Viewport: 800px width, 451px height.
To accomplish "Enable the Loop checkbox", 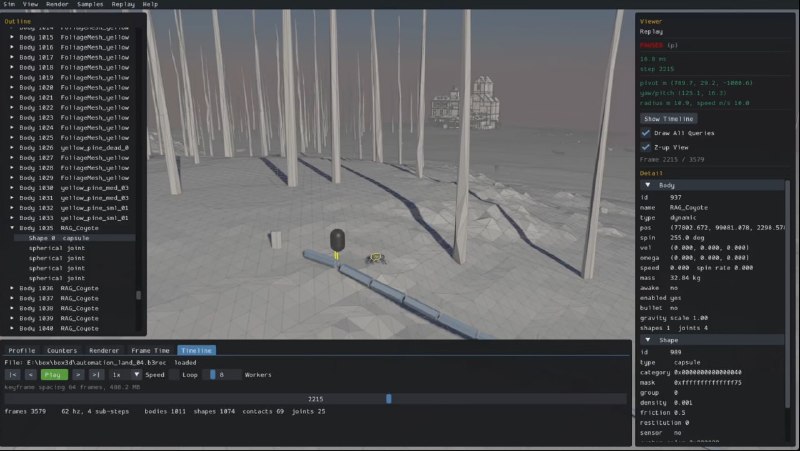I will click(x=174, y=374).
